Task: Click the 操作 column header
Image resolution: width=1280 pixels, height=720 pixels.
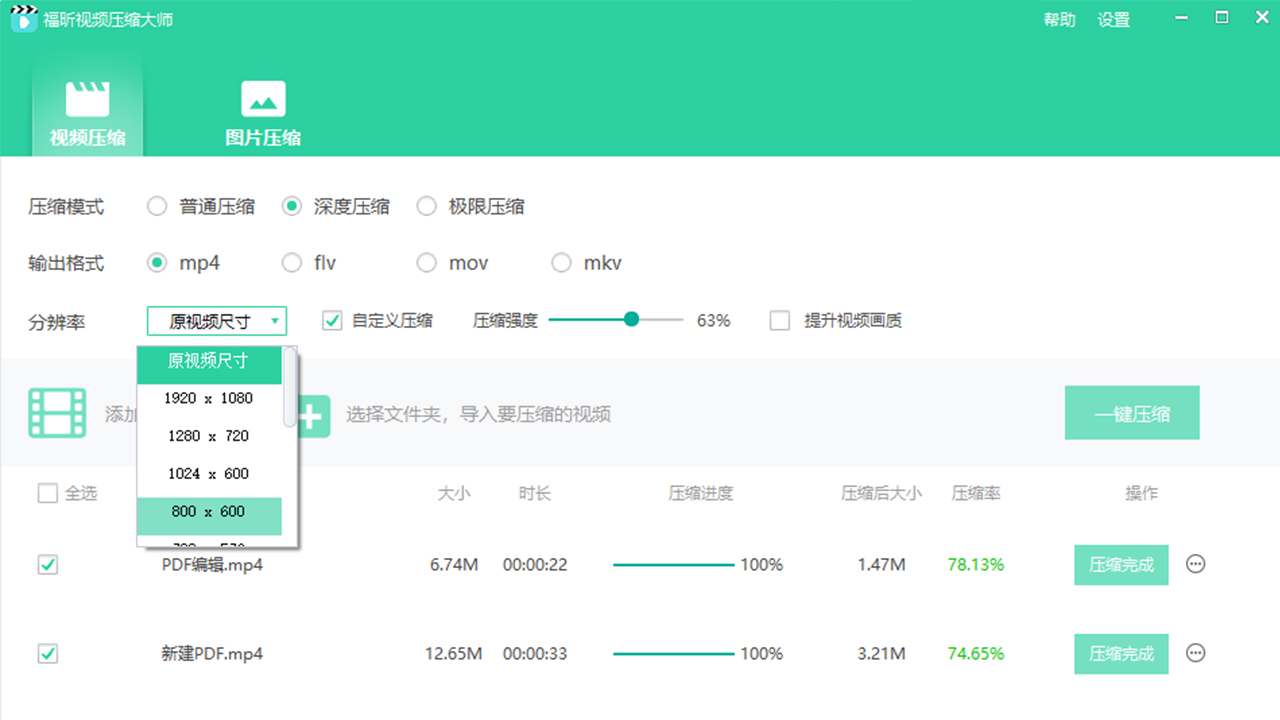Action: 1141,493
